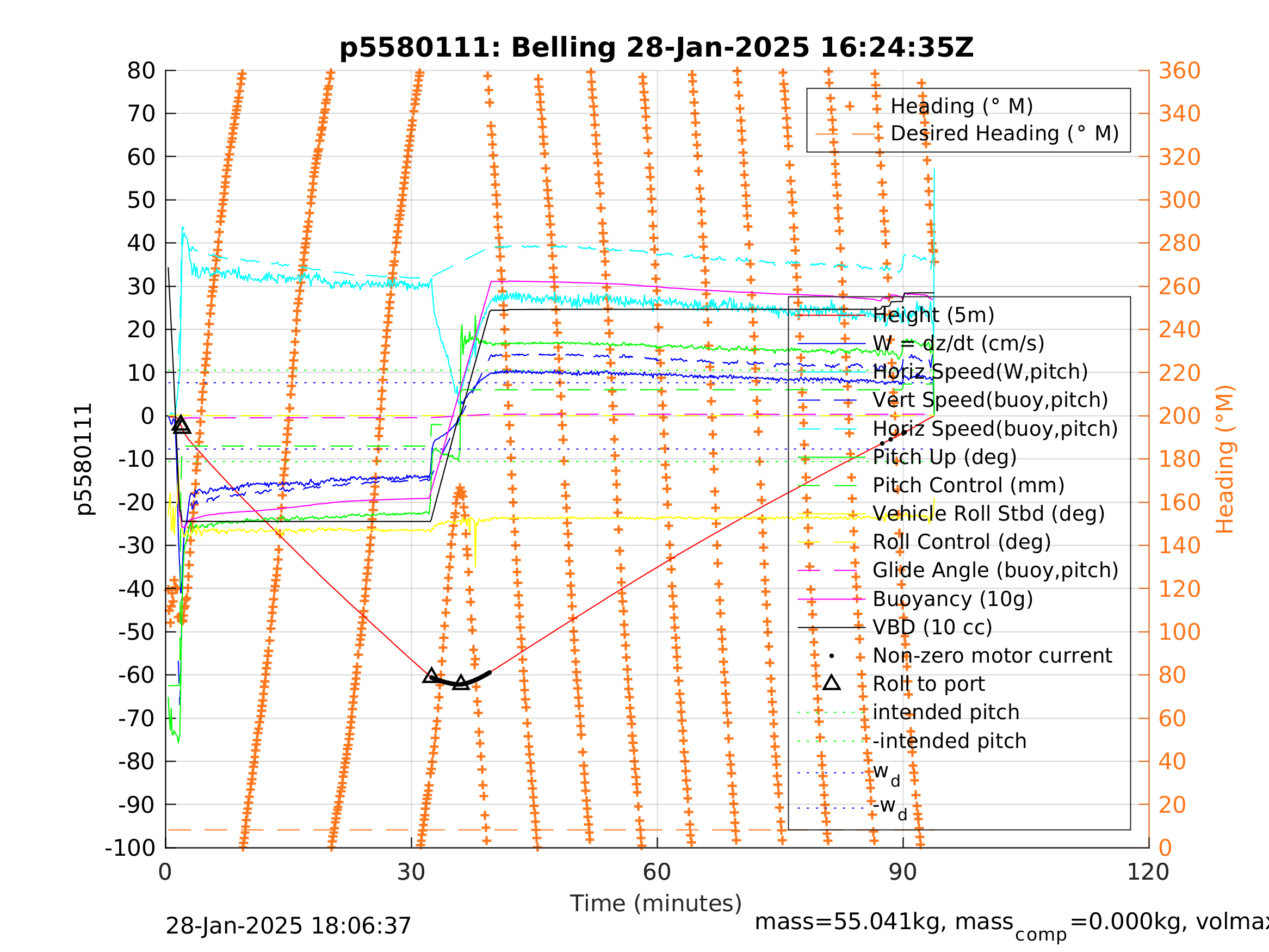Viewport: 1269px width, 952px height.
Task: Click the plot title 'p5580111: Belling 28-Jan-2025 16:24:35Z'
Action: click(657, 48)
